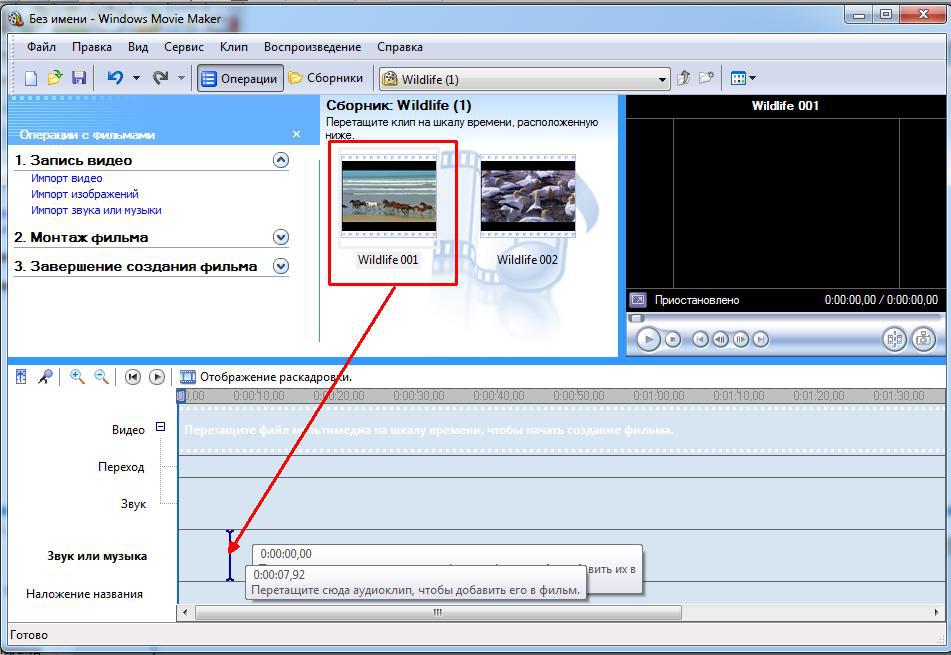The height and width of the screenshot is (655, 951).
Task: Open the views dropdown button
Action: [x=743, y=78]
